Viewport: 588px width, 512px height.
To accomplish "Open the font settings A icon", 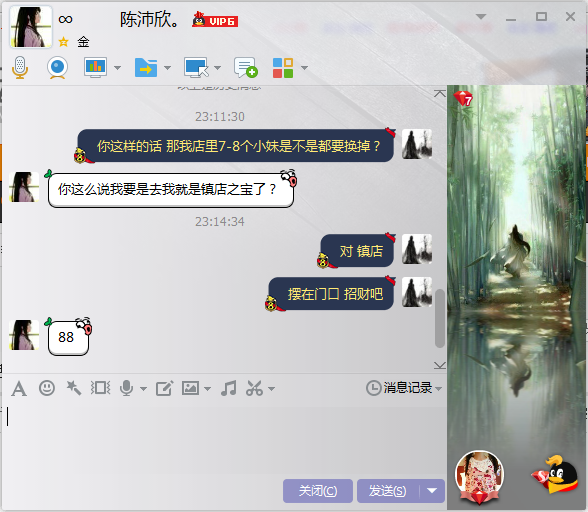I will click(x=19, y=389).
